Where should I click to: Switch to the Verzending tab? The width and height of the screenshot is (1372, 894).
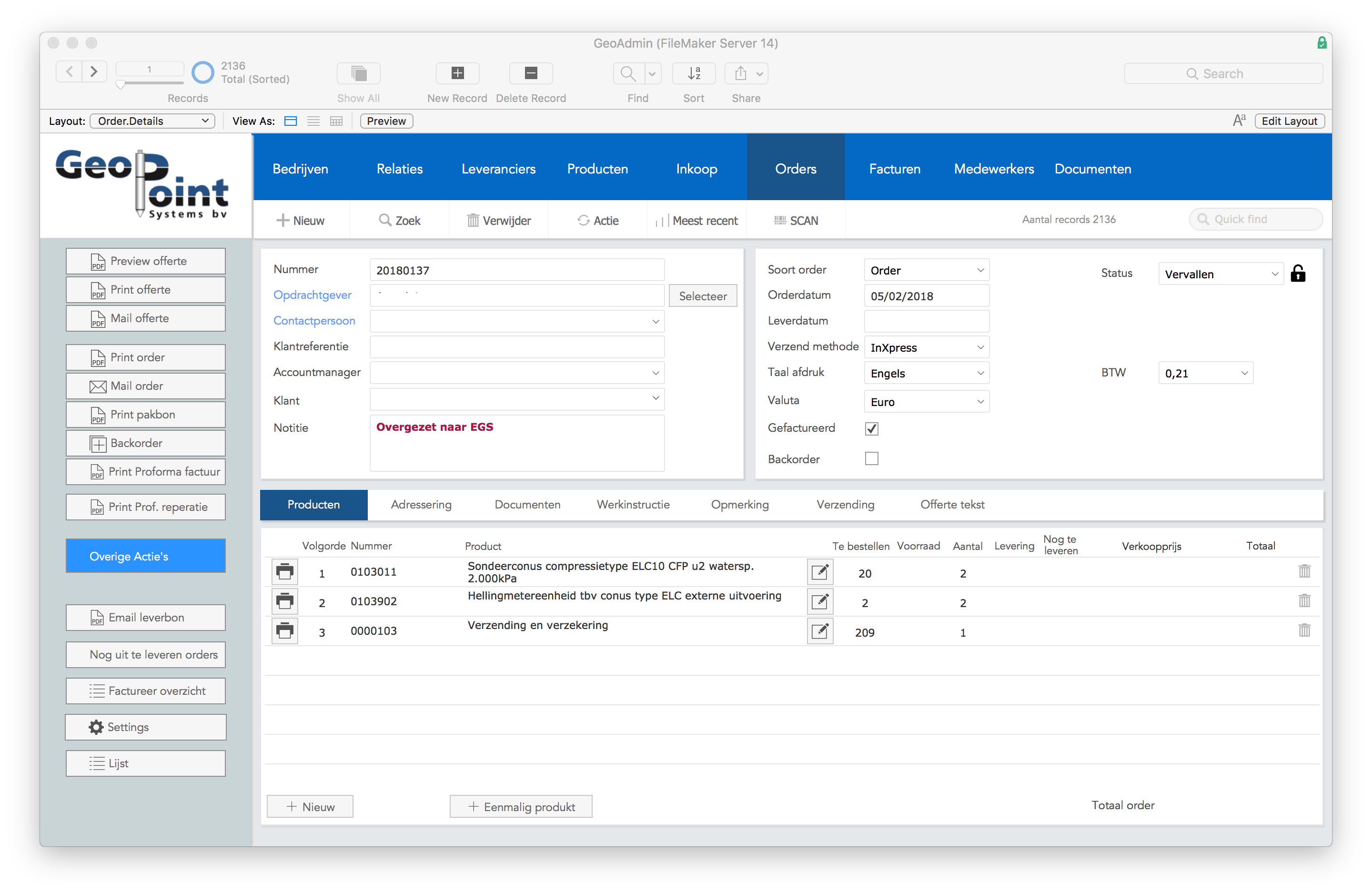point(845,505)
